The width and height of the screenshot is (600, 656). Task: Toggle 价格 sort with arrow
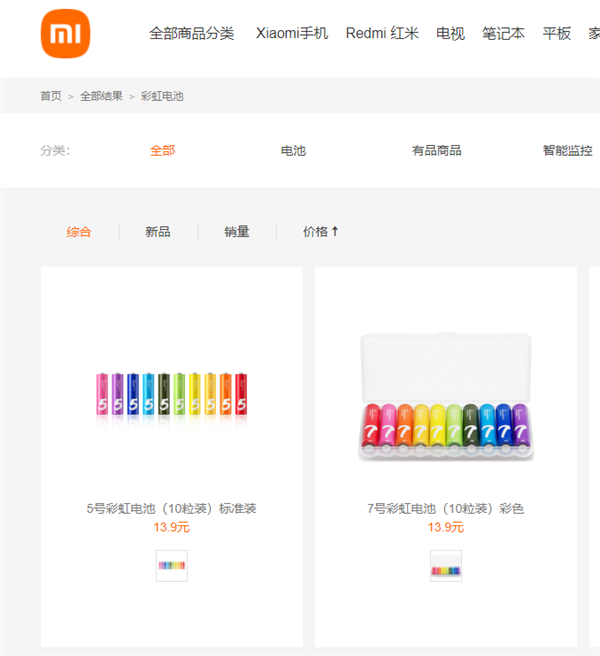tap(321, 232)
